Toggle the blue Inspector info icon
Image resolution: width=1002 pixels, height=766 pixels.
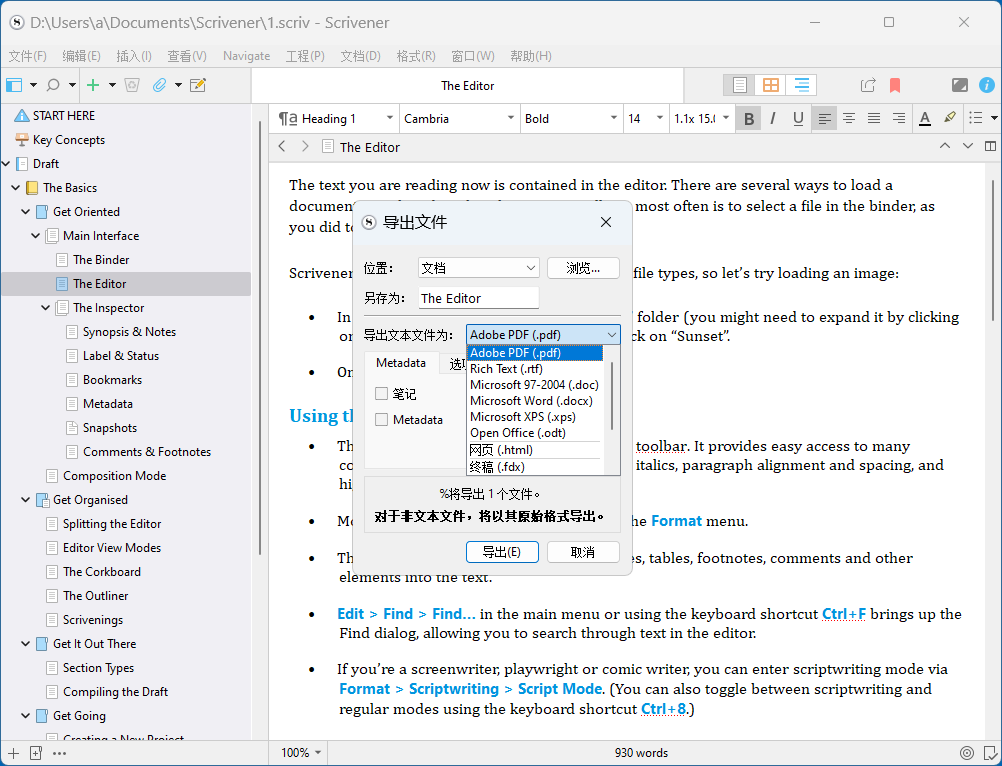coord(987,85)
